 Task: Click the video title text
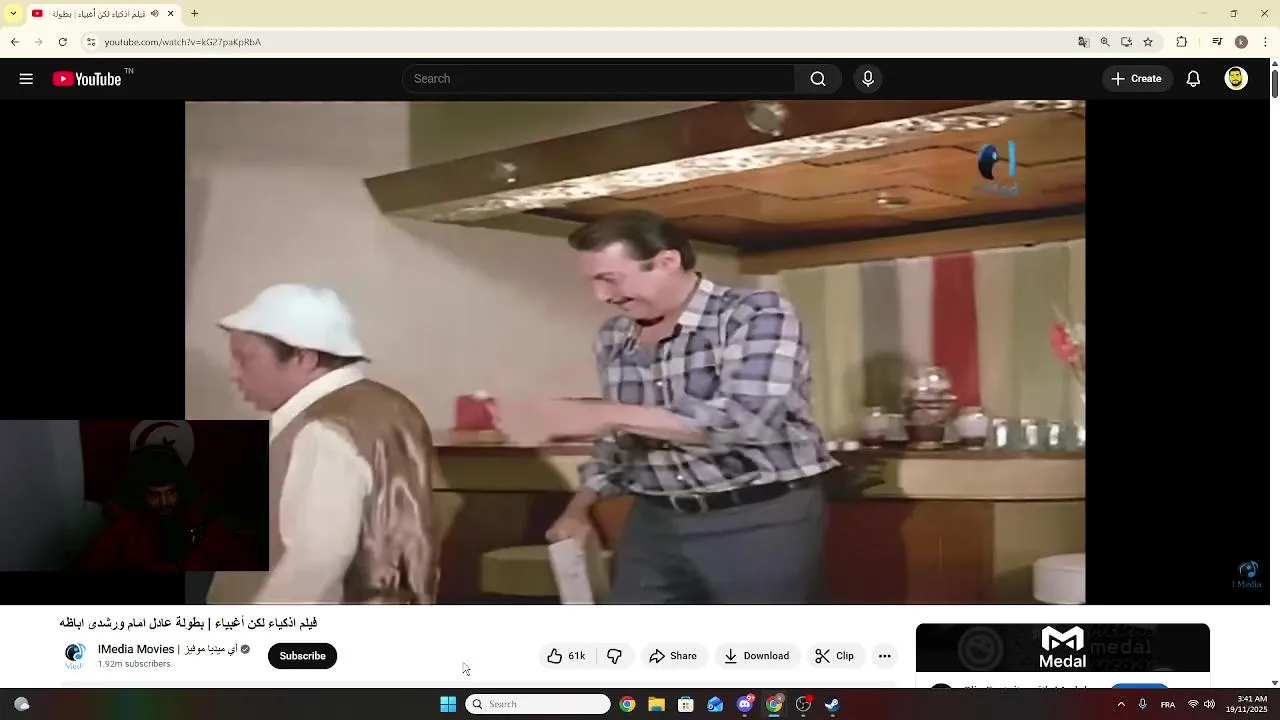[188, 623]
